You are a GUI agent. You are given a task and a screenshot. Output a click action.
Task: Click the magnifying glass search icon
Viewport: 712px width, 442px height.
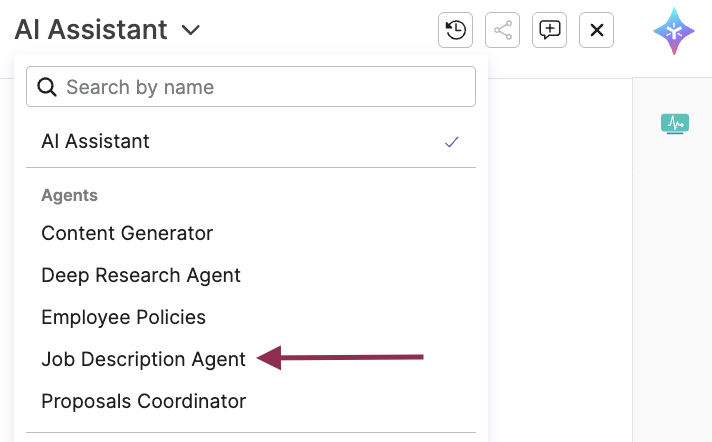(x=47, y=87)
